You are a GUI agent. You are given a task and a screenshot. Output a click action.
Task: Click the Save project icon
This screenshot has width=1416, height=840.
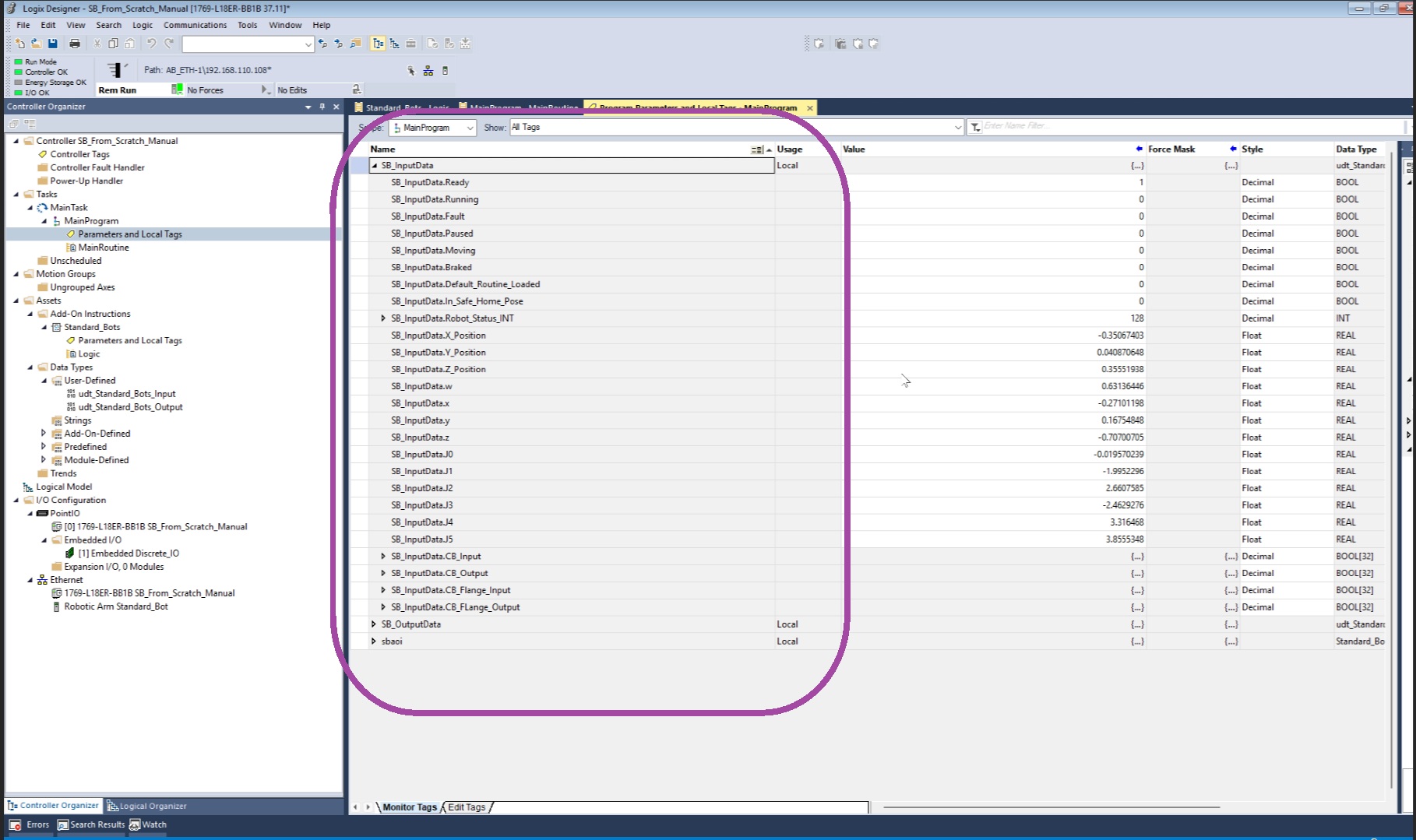point(53,44)
